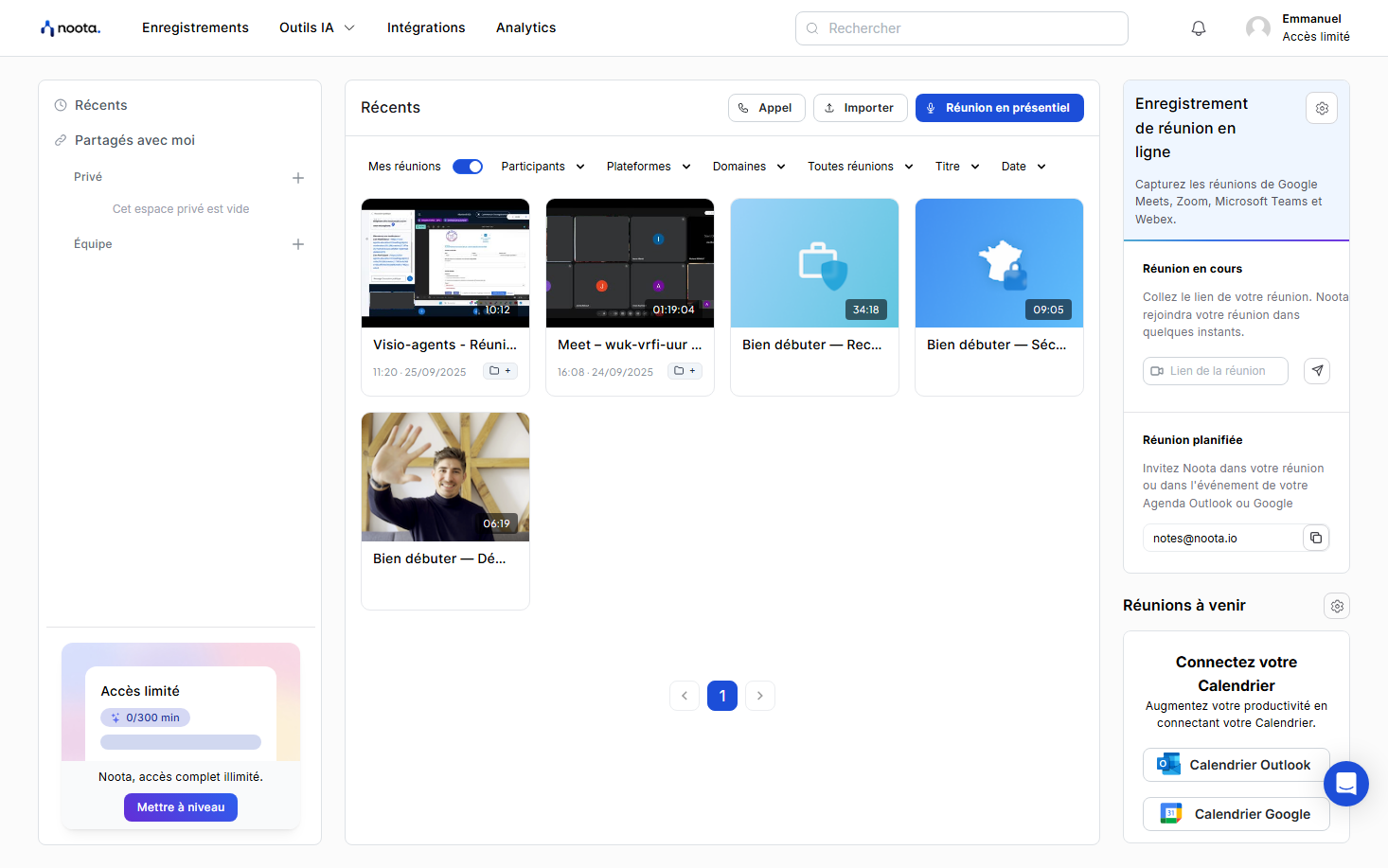This screenshot has height=868, width=1388.
Task: Expand the Toutes réunions dropdown
Action: 860,167
